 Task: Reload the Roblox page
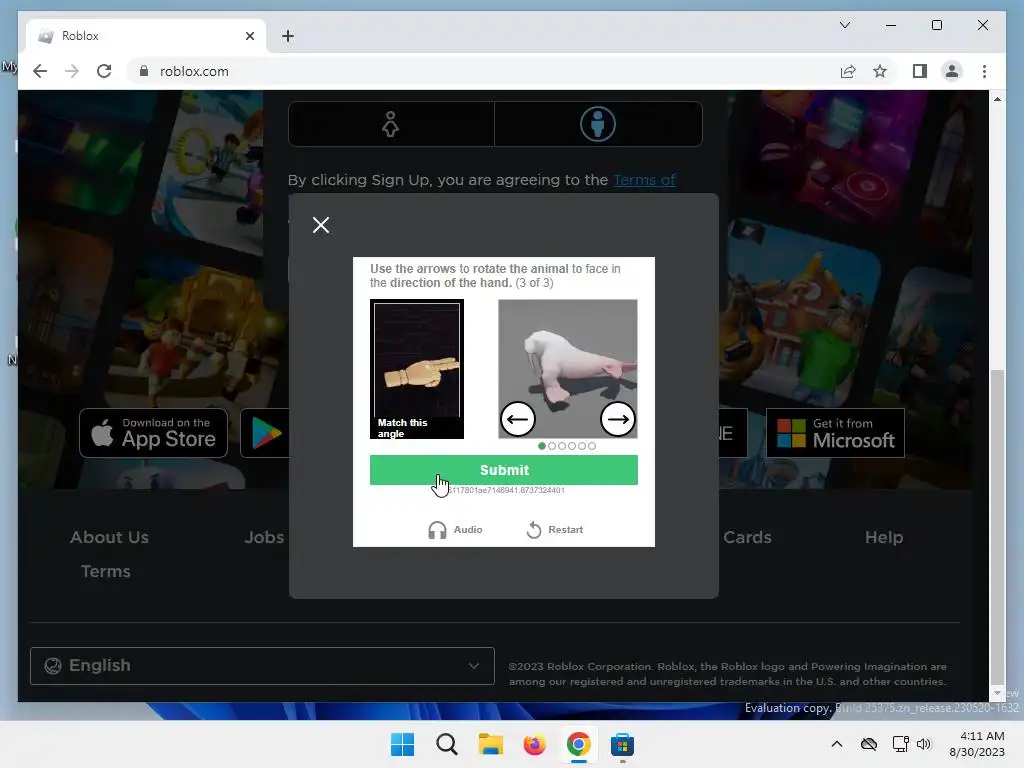click(104, 71)
